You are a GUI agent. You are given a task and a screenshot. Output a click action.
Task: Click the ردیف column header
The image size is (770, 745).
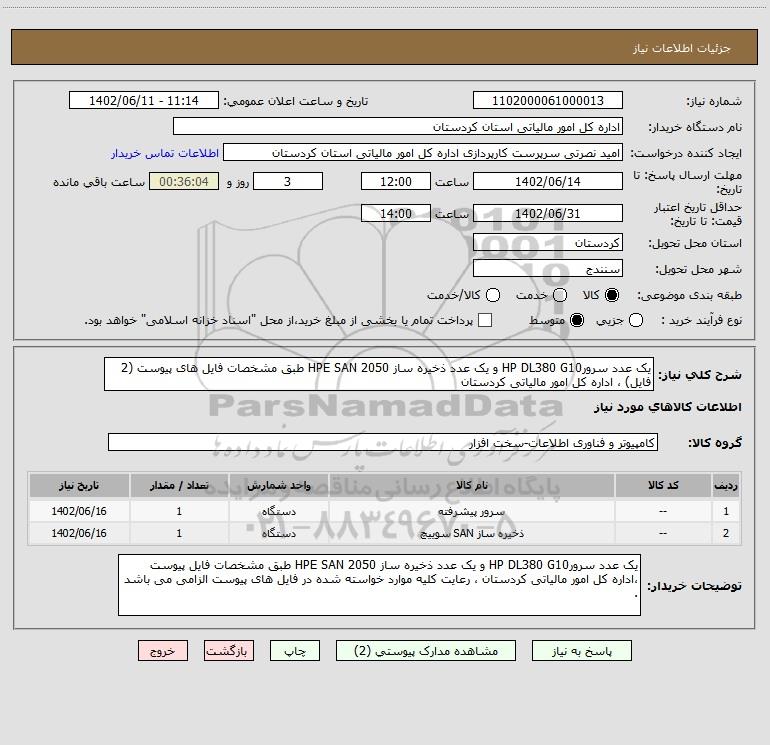click(726, 486)
